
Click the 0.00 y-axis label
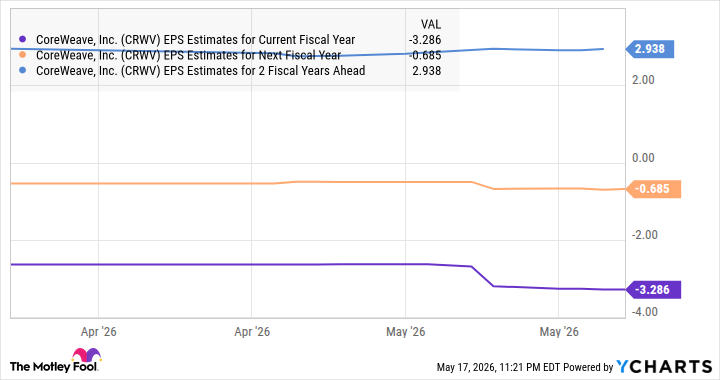tap(643, 158)
